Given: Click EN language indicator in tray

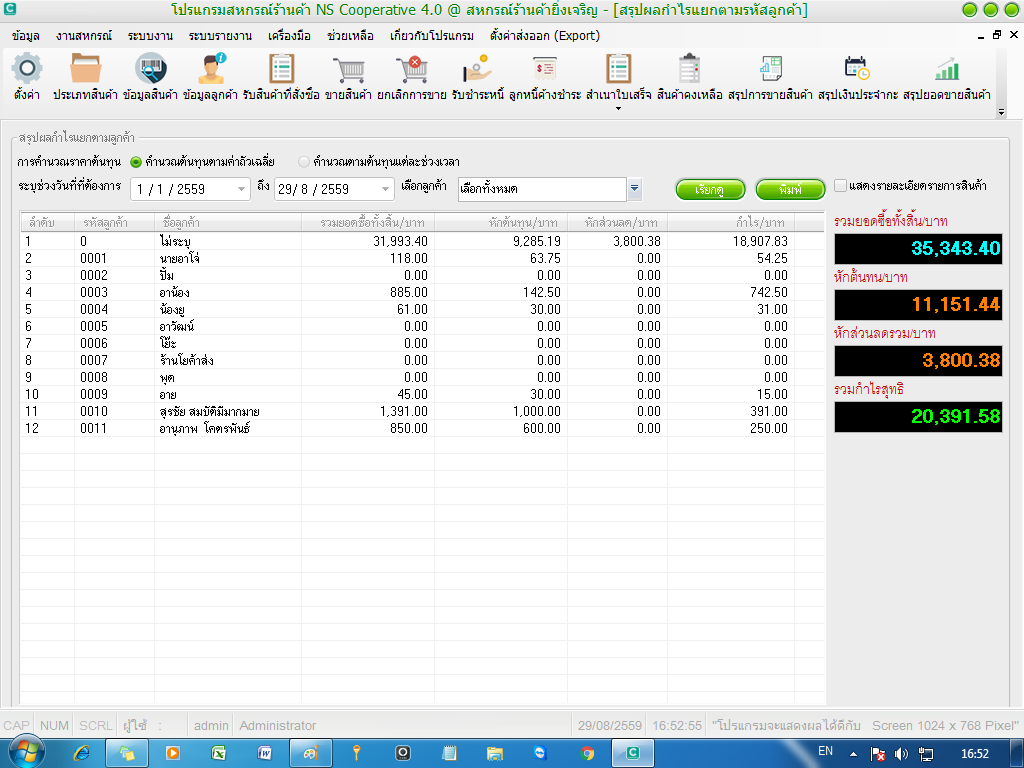Looking at the screenshot, I should click(x=825, y=751).
